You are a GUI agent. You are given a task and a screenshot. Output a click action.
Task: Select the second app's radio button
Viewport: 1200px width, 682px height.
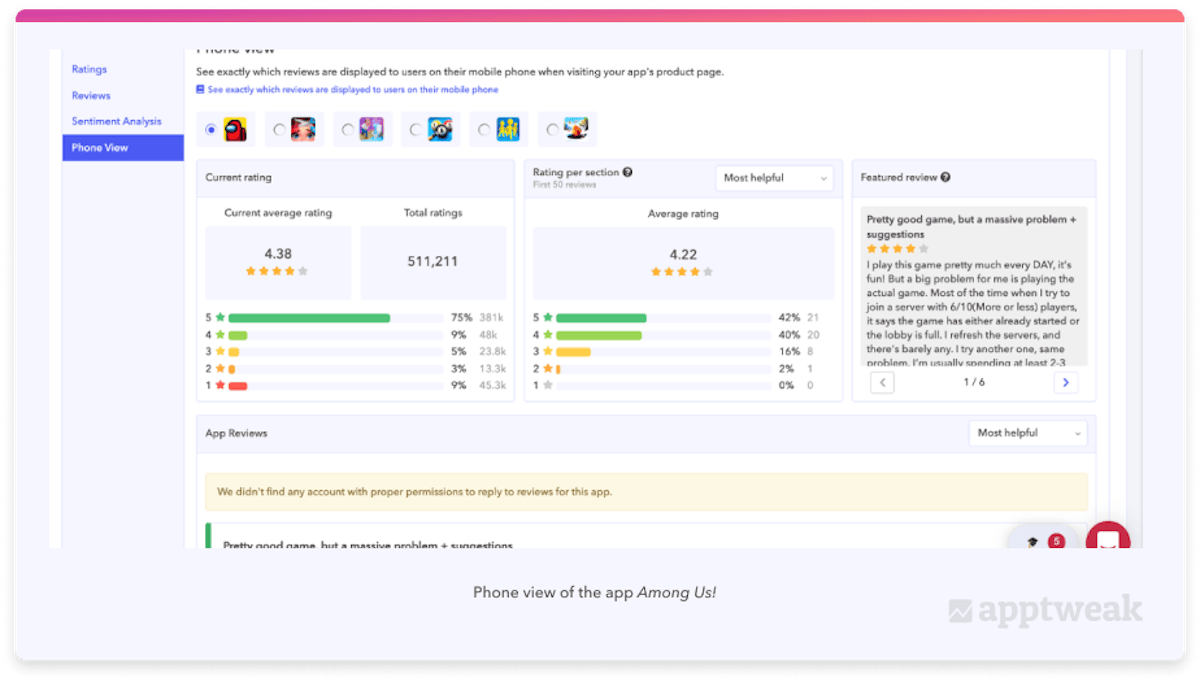[x=279, y=130]
